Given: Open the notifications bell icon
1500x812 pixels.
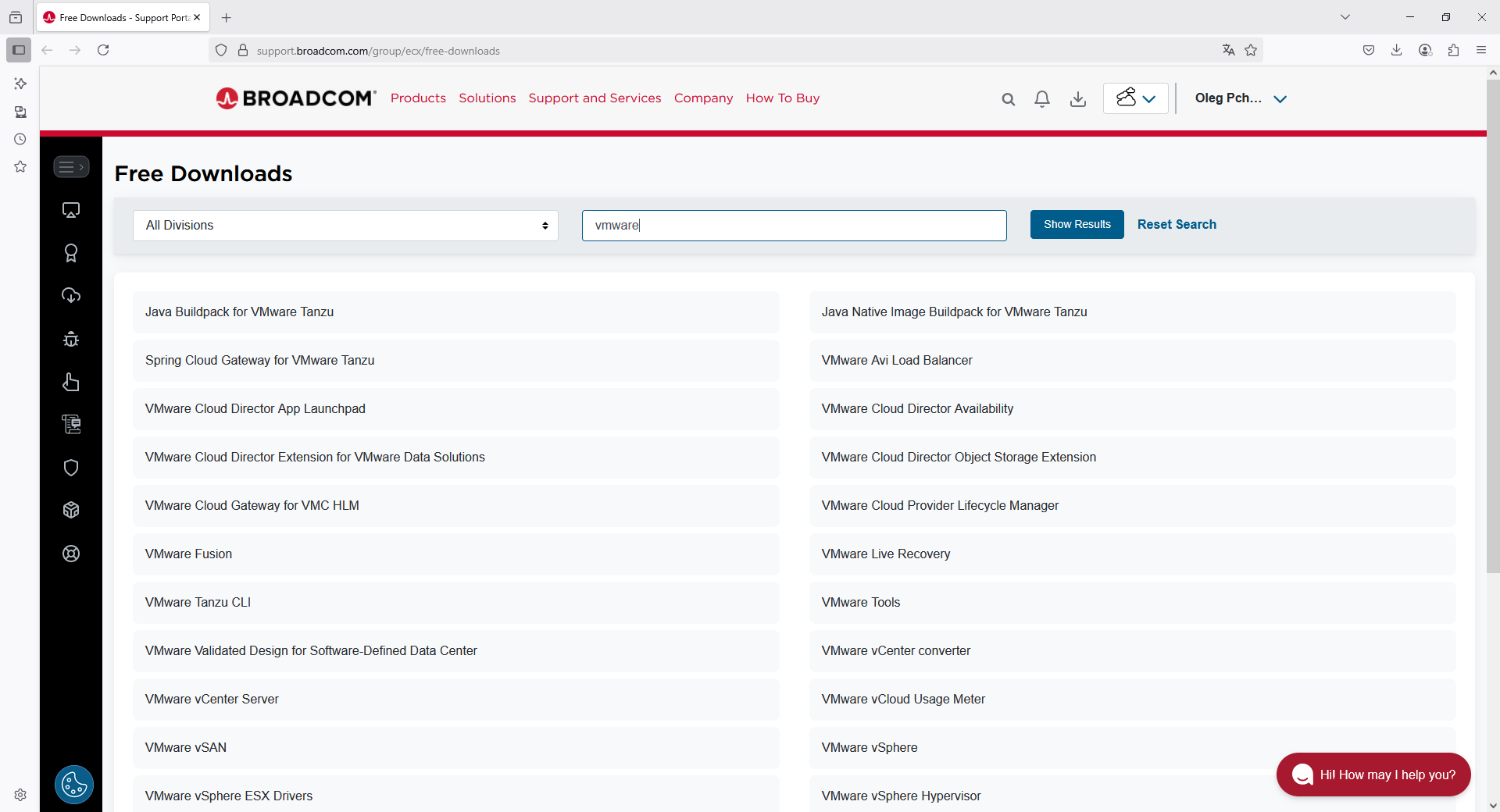Looking at the screenshot, I should [1042, 99].
